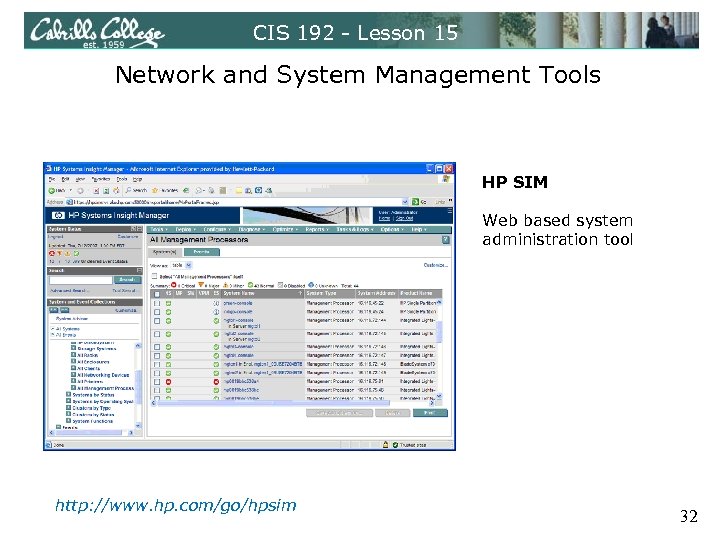720x540 pixels.
Task: Click the normal green status legend icon
Action: (76, 253)
